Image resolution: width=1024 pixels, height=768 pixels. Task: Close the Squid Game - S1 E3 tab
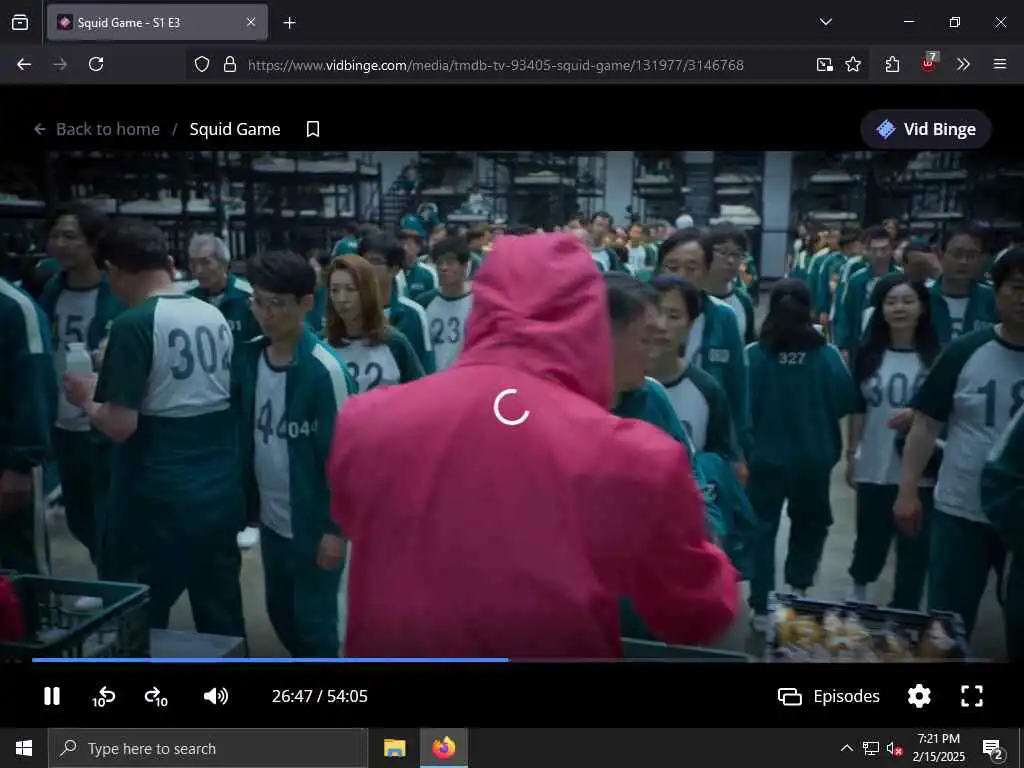pyautogui.click(x=251, y=22)
